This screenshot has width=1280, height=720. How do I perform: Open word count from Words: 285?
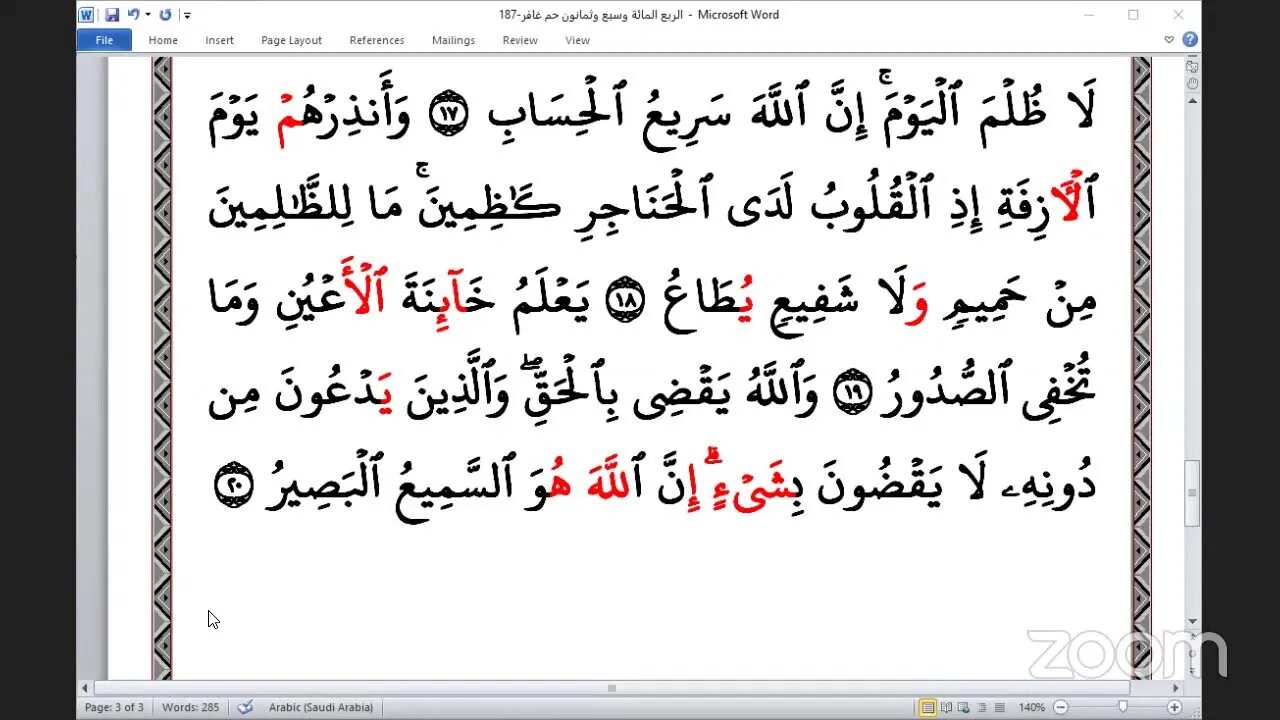pyautogui.click(x=190, y=707)
